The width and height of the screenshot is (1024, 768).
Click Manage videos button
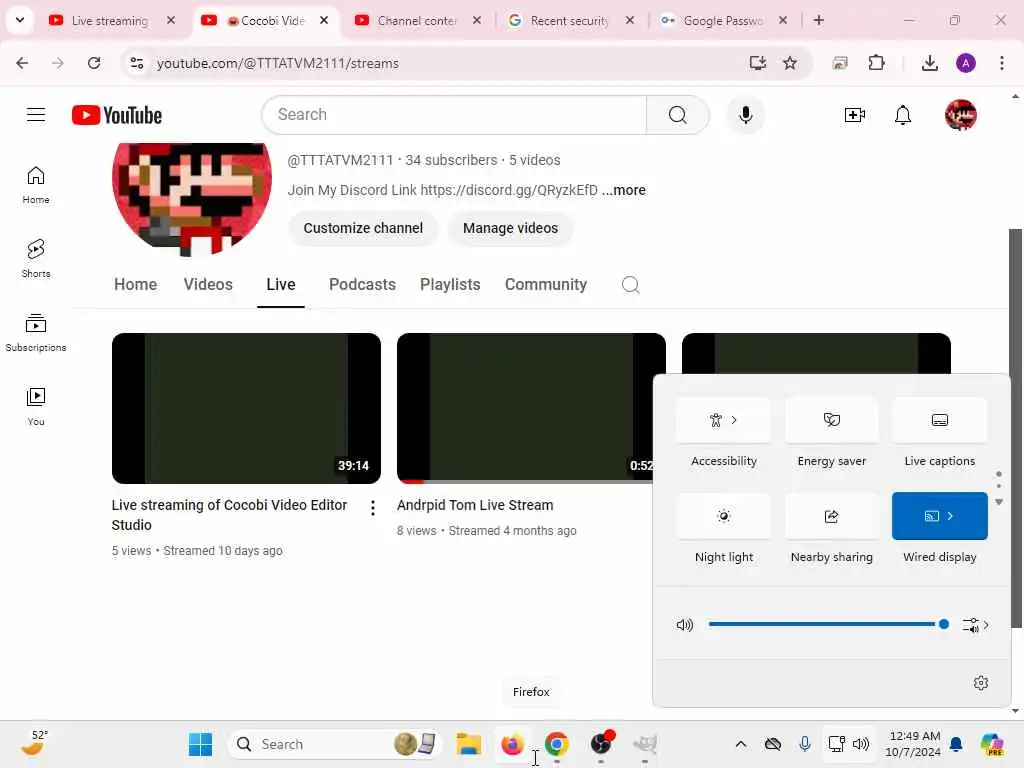tap(510, 229)
